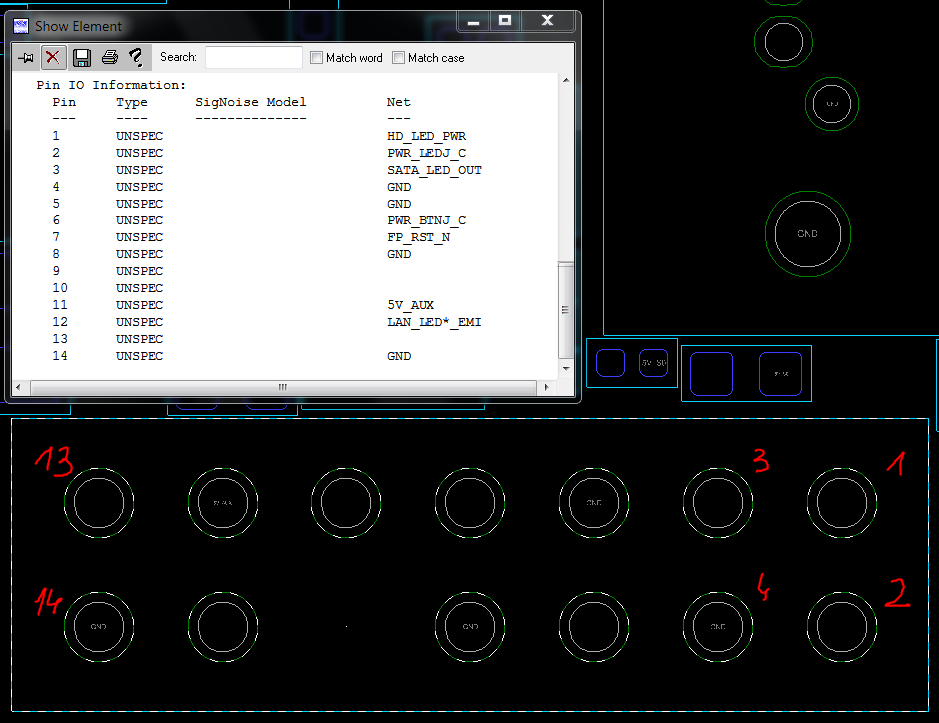Select pin pad marked 3 on the PCB

tap(717, 503)
